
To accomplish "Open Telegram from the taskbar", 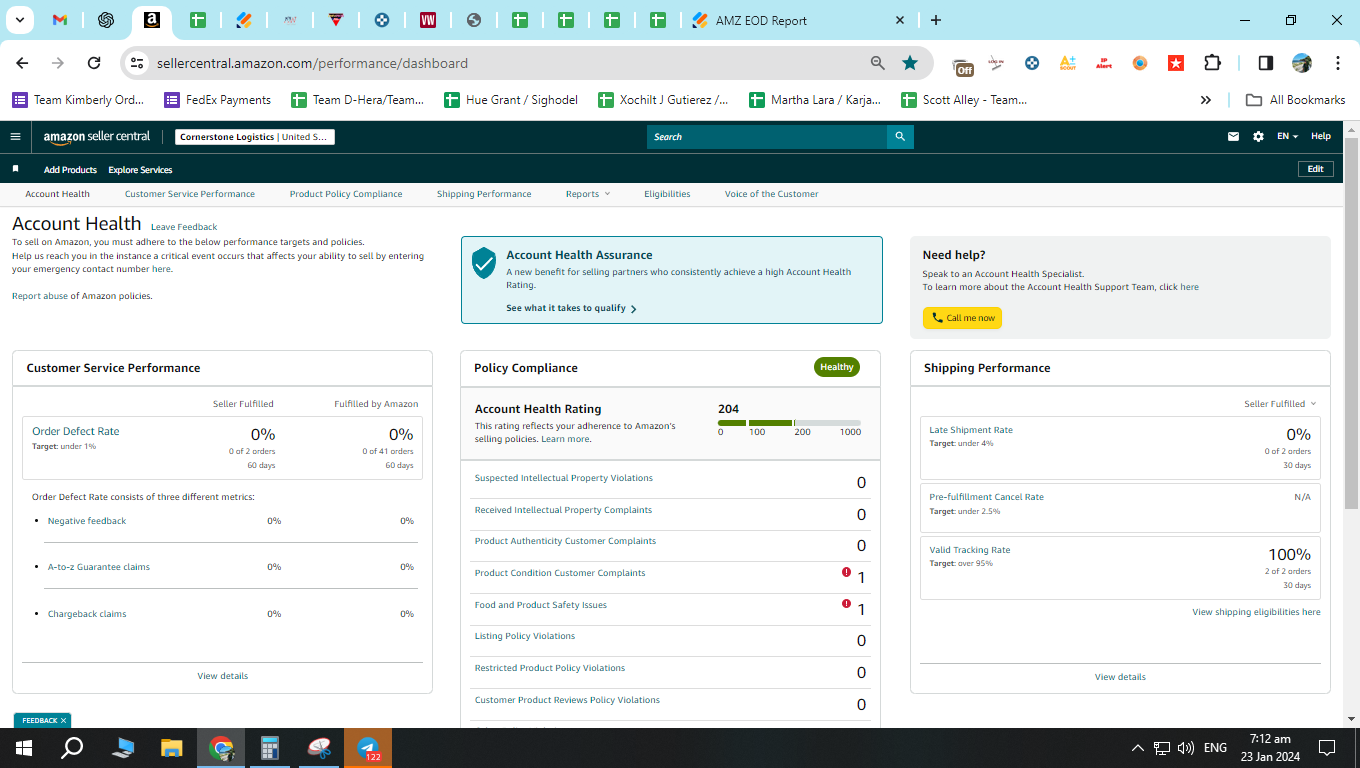I will [x=368, y=748].
